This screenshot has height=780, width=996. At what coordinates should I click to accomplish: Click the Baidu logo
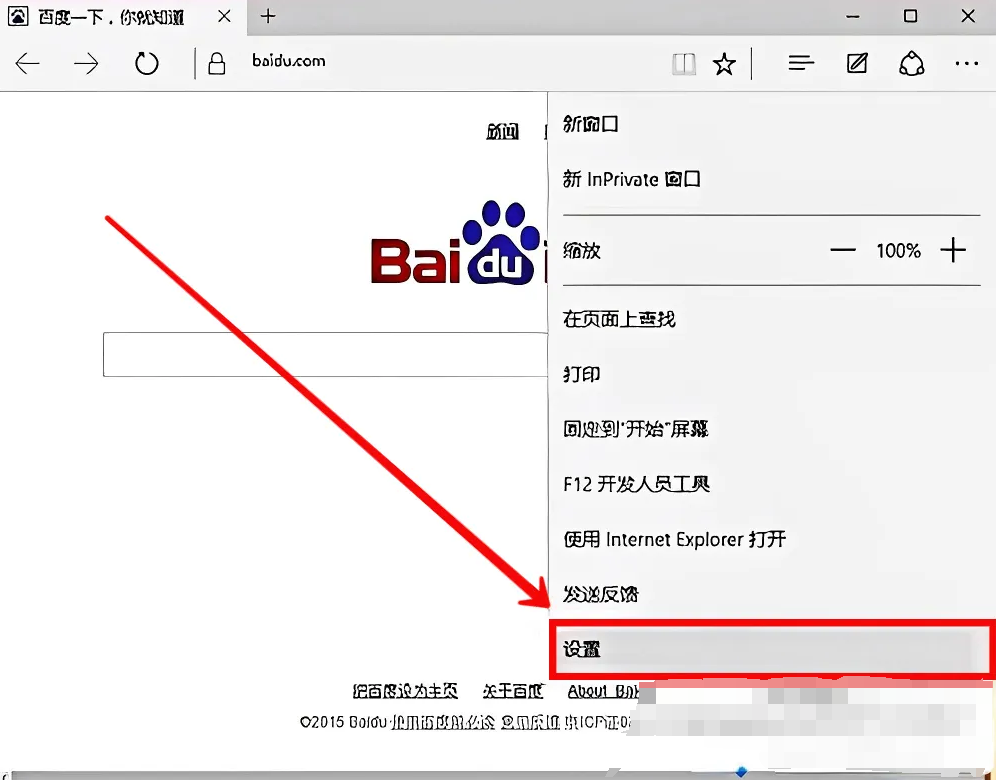[x=459, y=245]
